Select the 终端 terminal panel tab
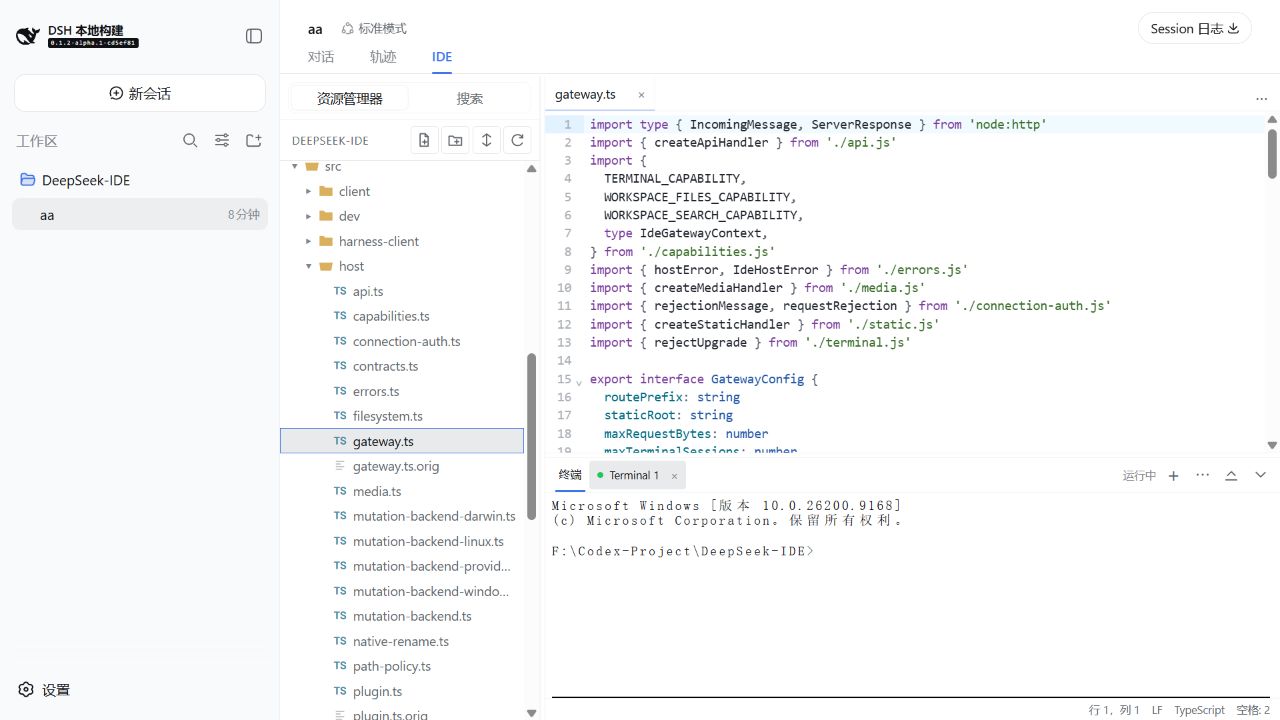Image resolution: width=1280 pixels, height=720 pixels. click(x=570, y=475)
